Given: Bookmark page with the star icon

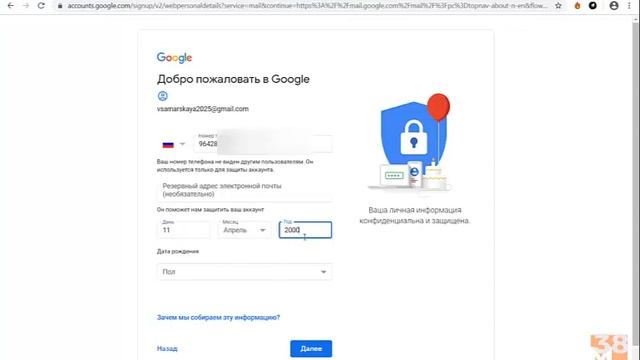Looking at the screenshot, I should [558, 6].
